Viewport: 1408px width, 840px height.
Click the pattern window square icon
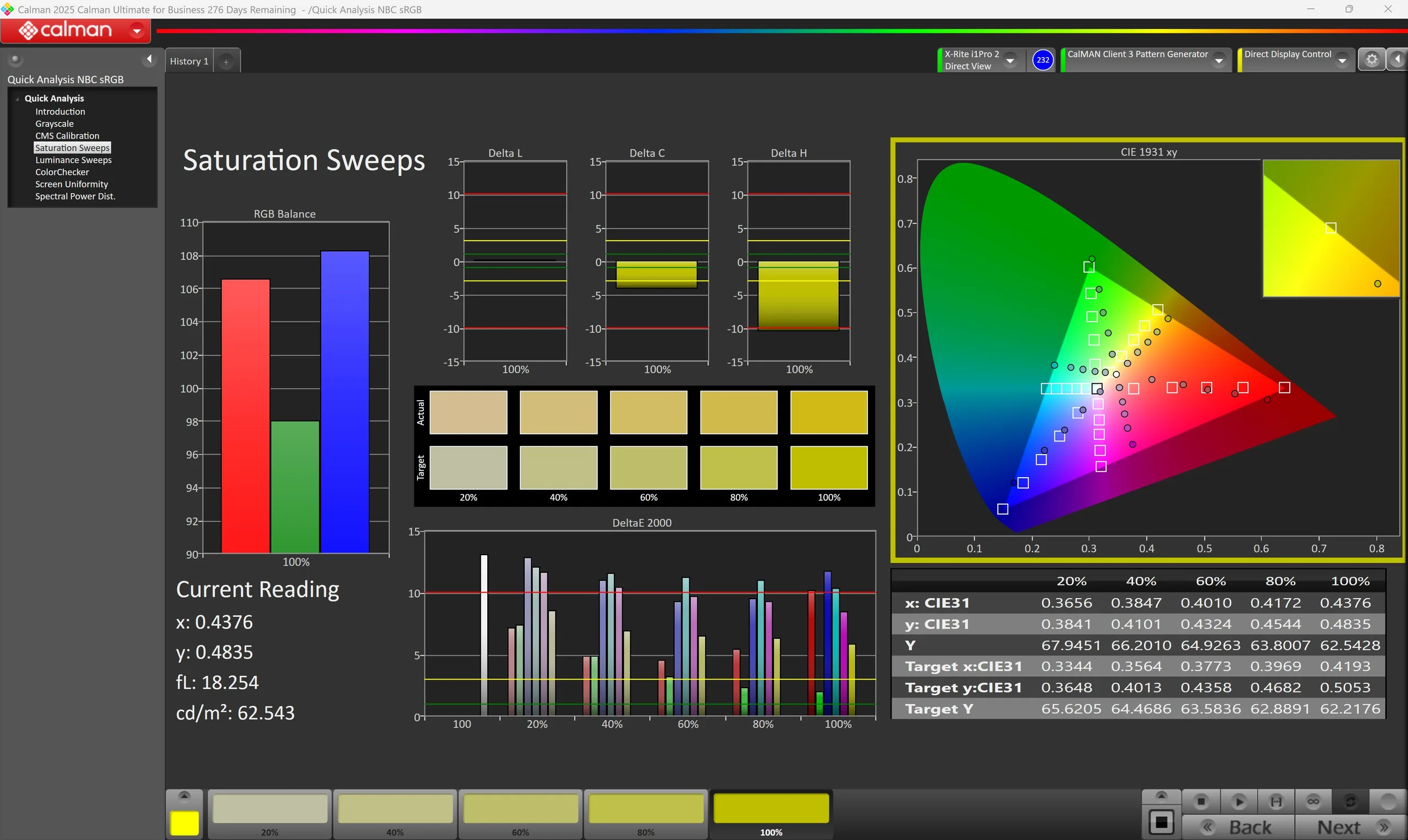click(x=1161, y=822)
